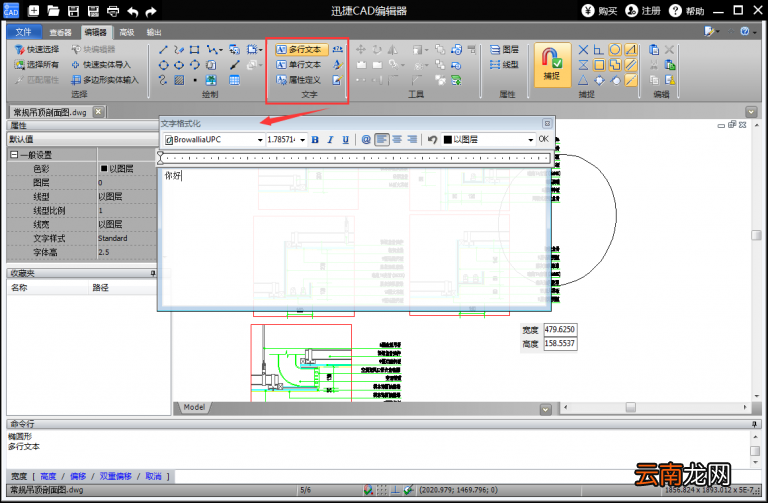Viewport: 768px width, 503px height.
Task: Select the Model layout tab
Action: tap(193, 407)
